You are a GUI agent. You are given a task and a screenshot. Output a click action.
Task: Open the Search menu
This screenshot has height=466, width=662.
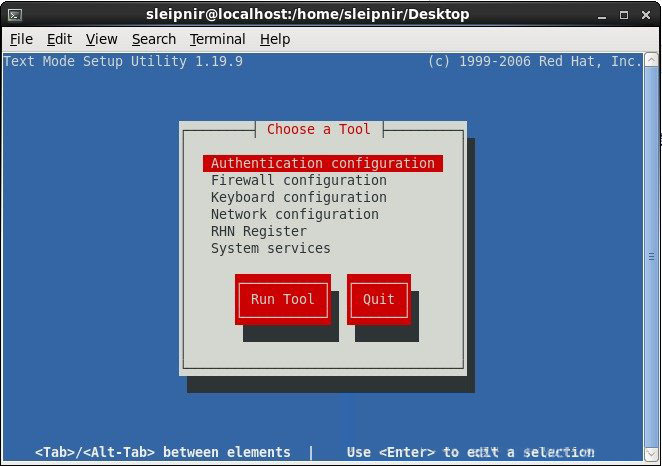tap(153, 39)
